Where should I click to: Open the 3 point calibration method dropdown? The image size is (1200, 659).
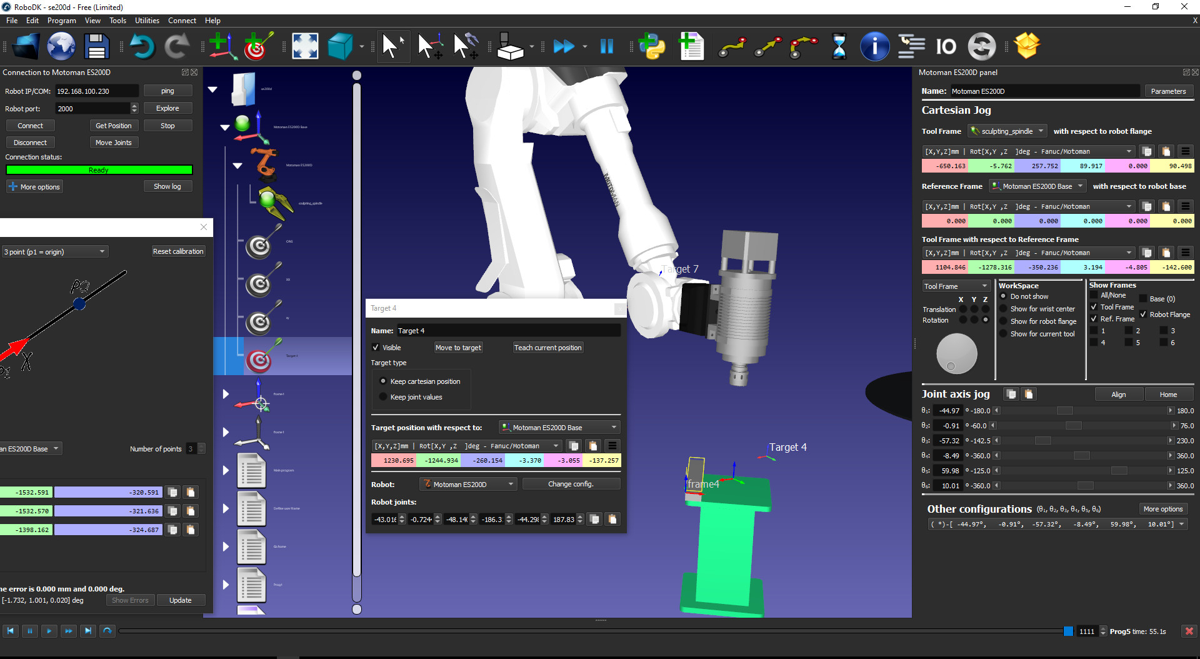click(54, 252)
